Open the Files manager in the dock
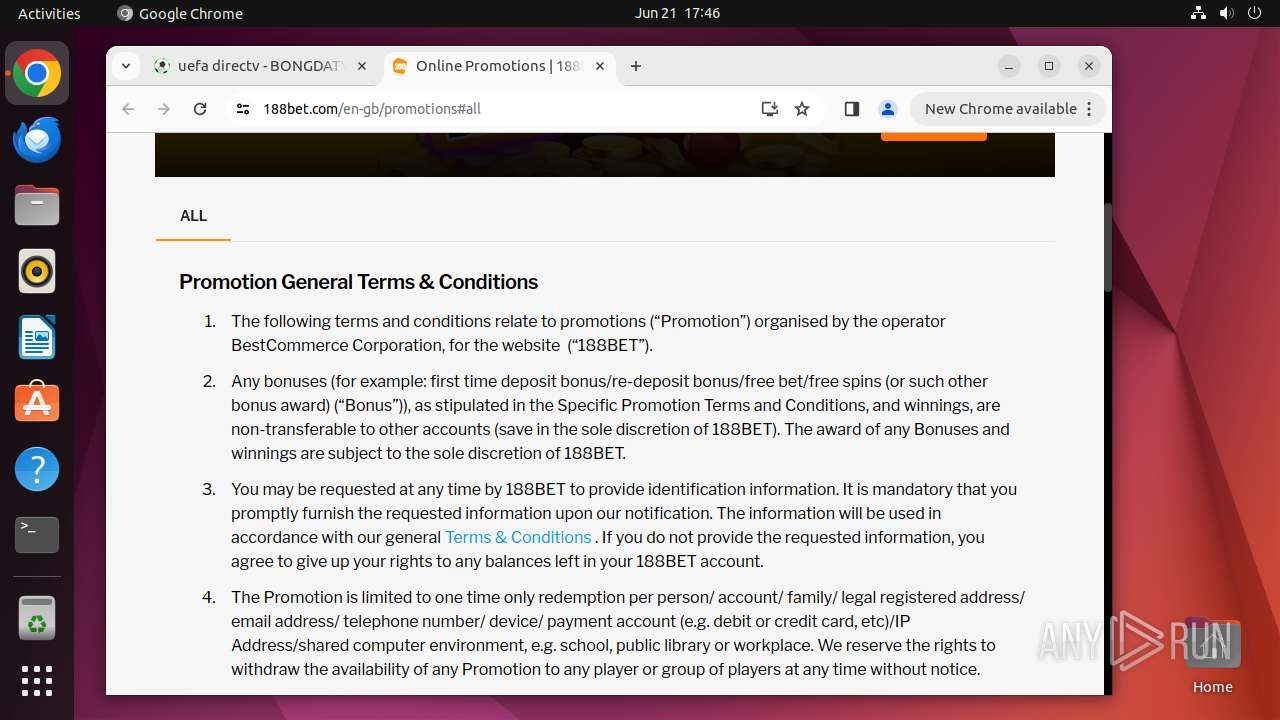This screenshot has height=720, width=1280. pos(37,206)
